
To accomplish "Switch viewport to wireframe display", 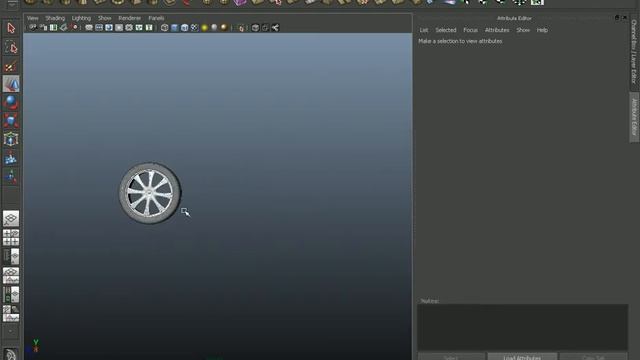I will (164, 27).
